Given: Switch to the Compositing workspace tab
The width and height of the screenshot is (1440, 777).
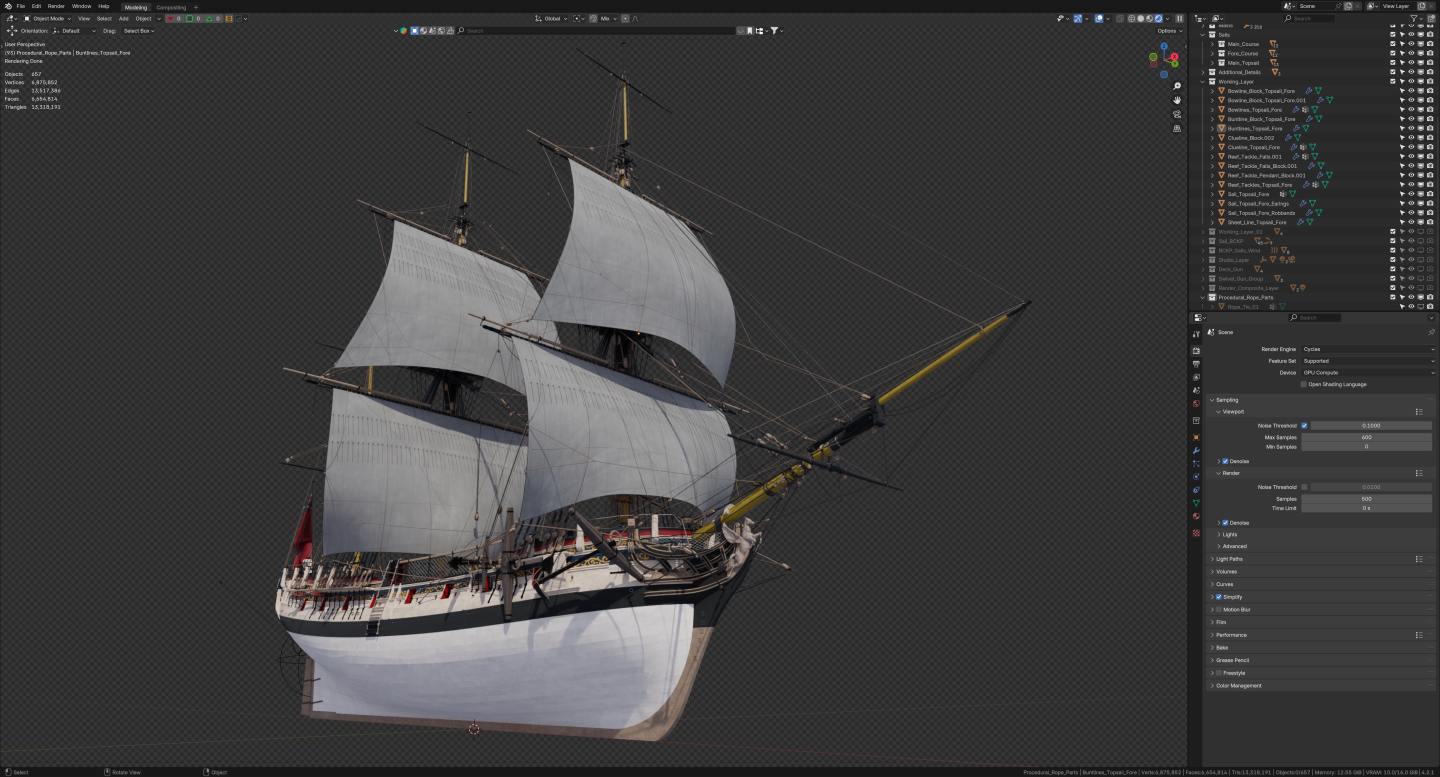Looking at the screenshot, I should pyautogui.click(x=171, y=7).
